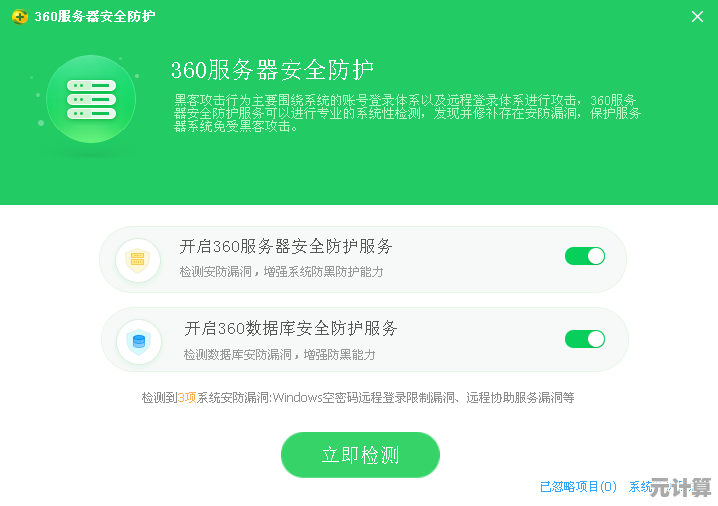Close the 360服务器安全防护 window
The image size is (718, 506).
pos(697,17)
